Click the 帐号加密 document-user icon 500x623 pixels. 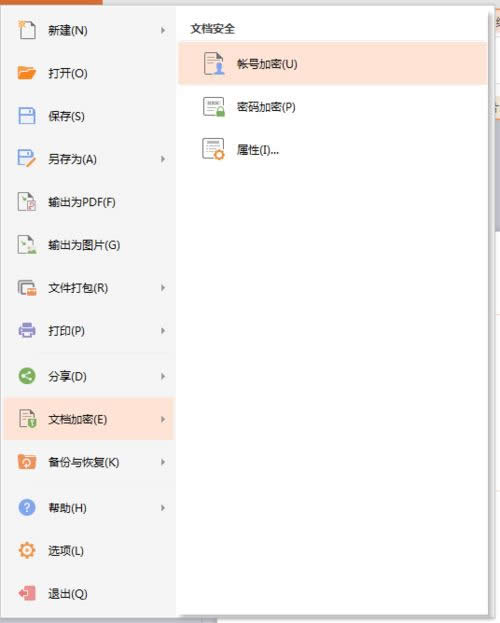click(x=214, y=64)
